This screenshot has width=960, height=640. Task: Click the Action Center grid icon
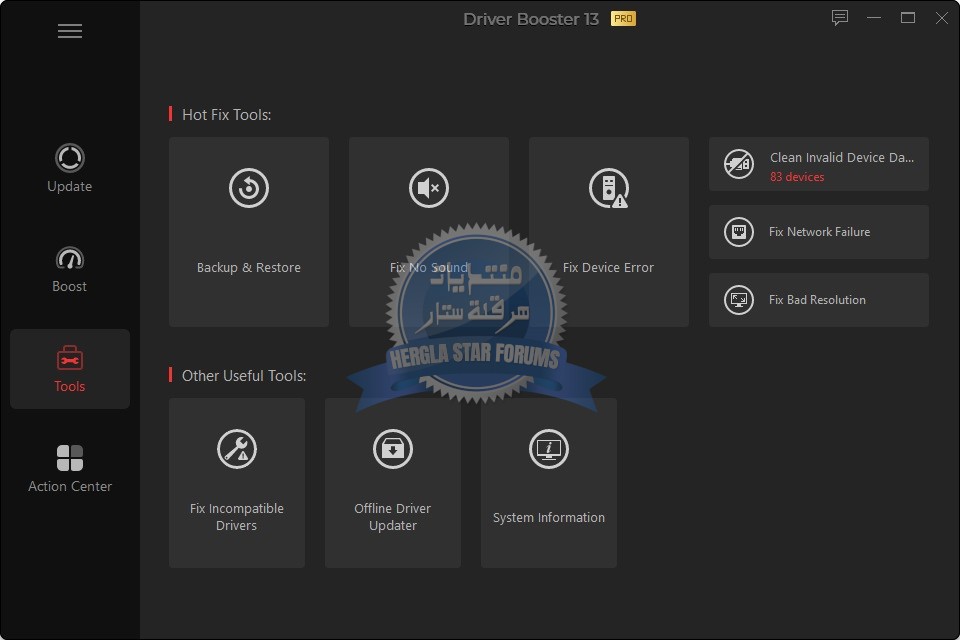70,458
